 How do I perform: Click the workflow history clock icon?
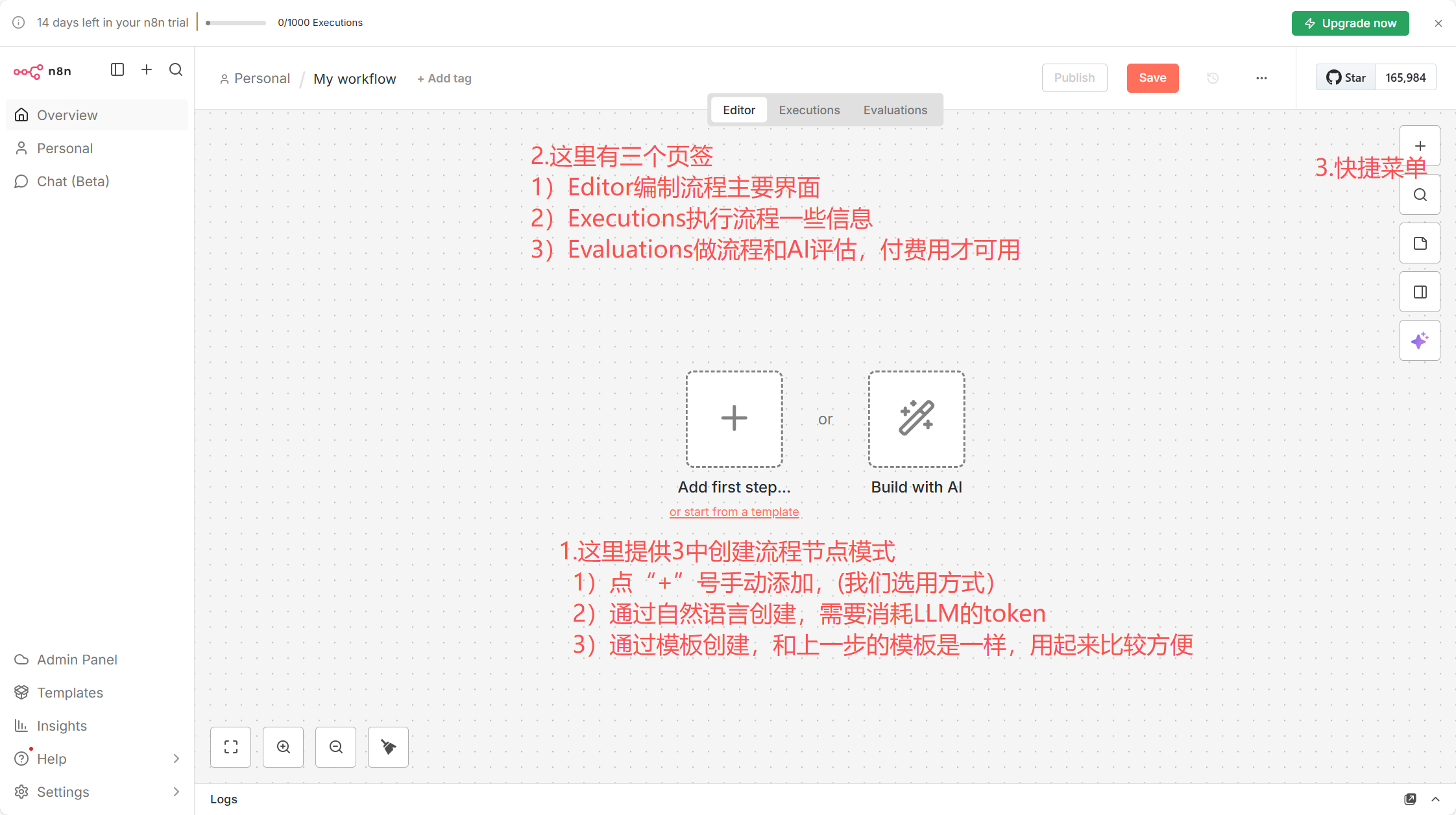point(1213,78)
